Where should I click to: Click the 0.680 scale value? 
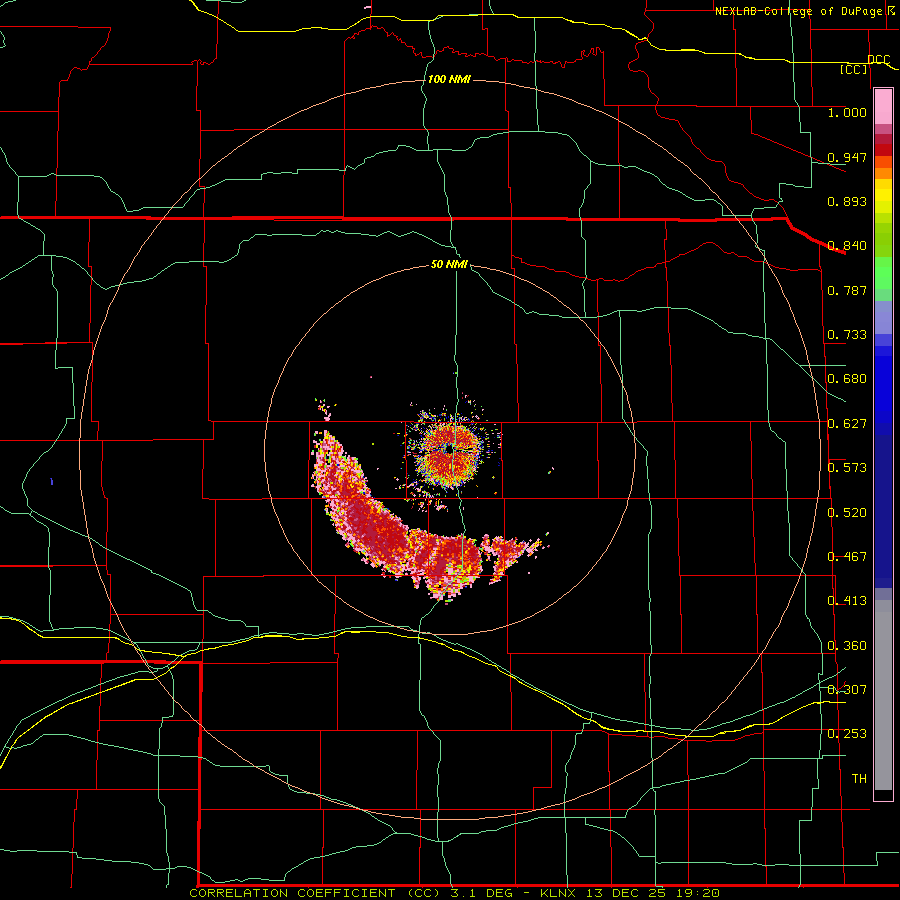847,379
